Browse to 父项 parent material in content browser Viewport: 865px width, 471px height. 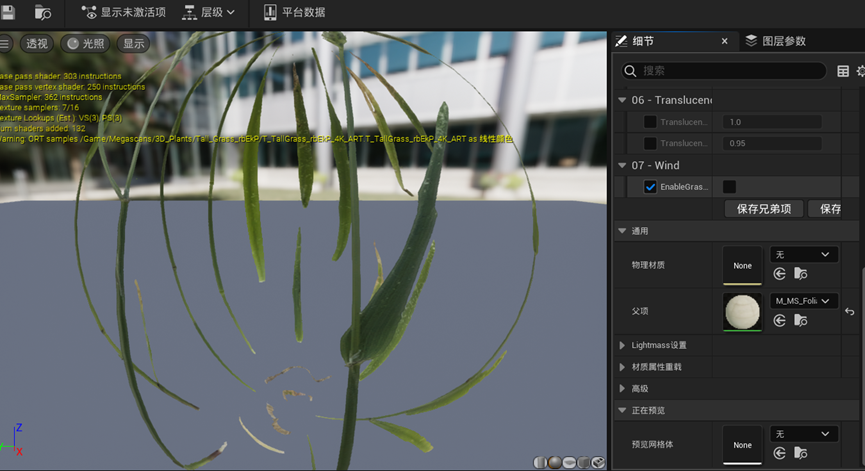pos(800,320)
